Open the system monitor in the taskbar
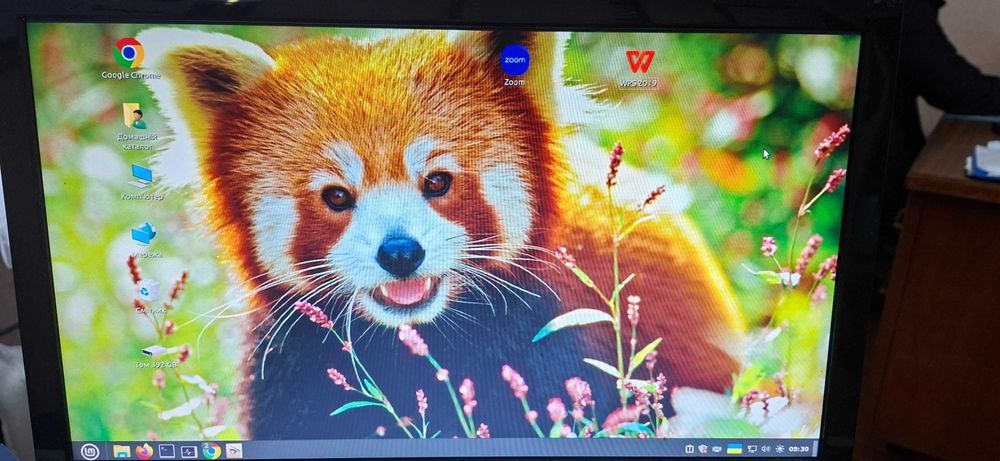Image resolution: width=1000 pixels, height=461 pixels. (x=189, y=451)
